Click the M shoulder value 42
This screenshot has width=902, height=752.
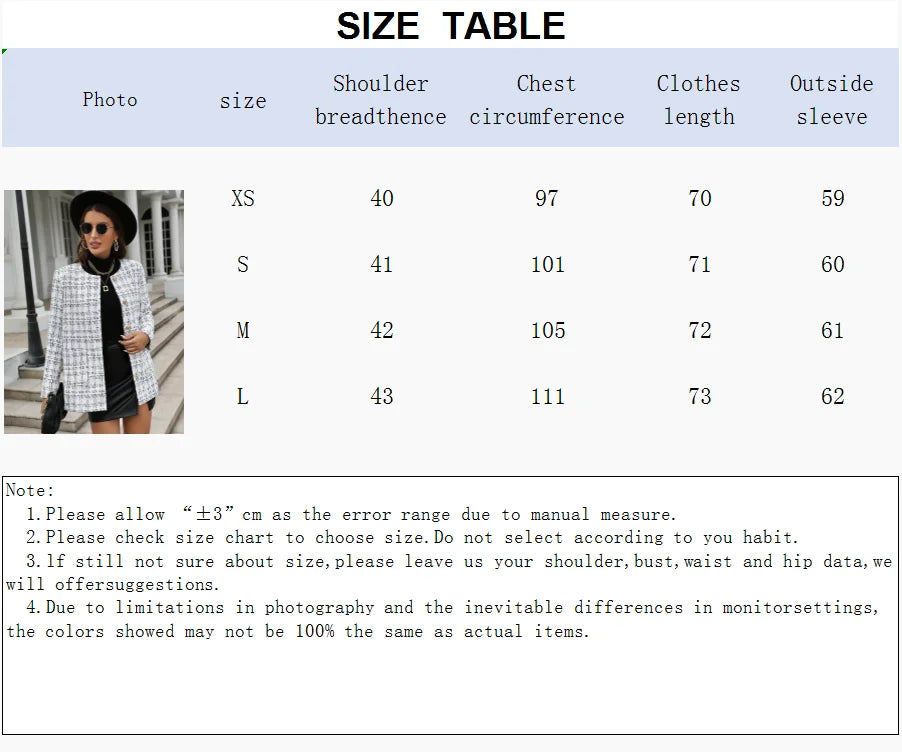(x=382, y=330)
